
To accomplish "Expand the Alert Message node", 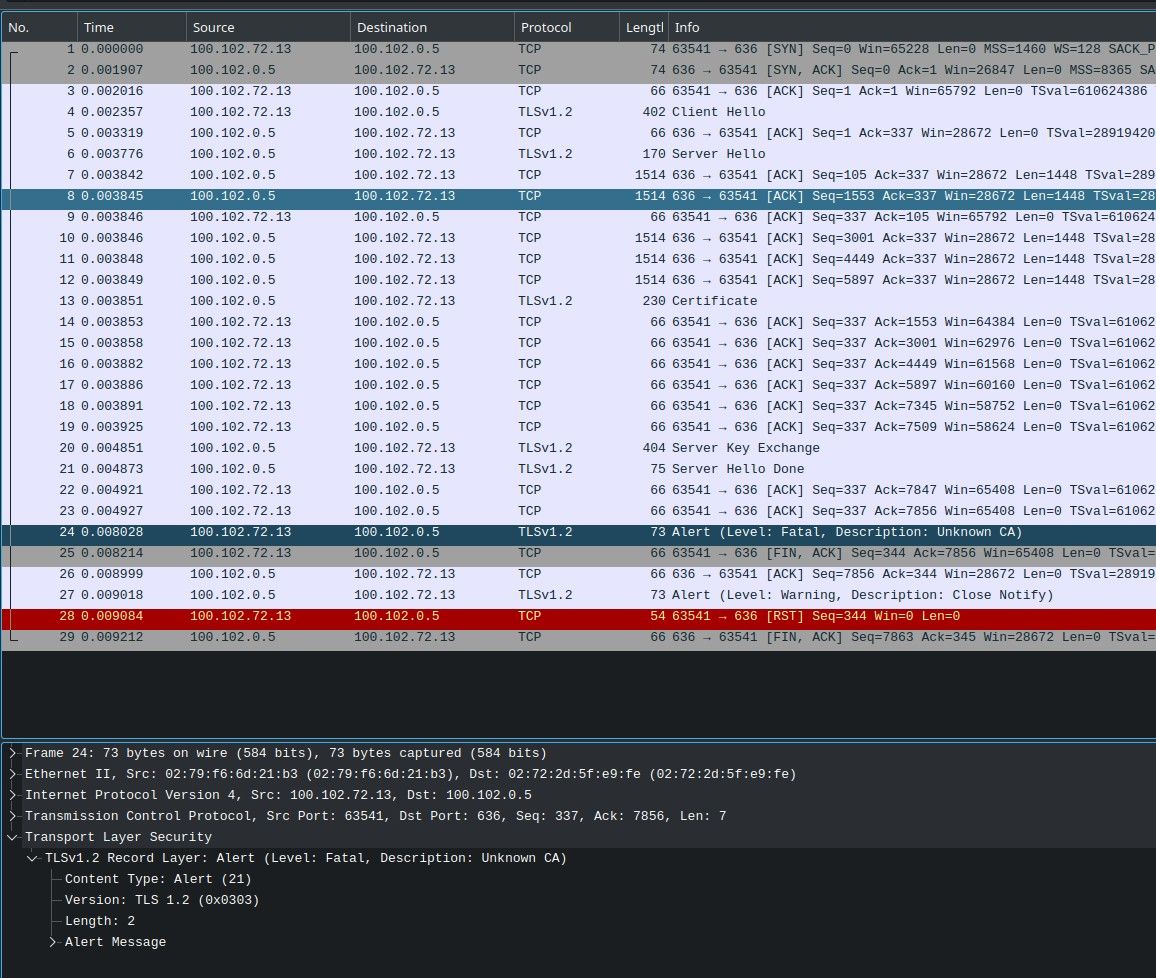I will point(52,942).
